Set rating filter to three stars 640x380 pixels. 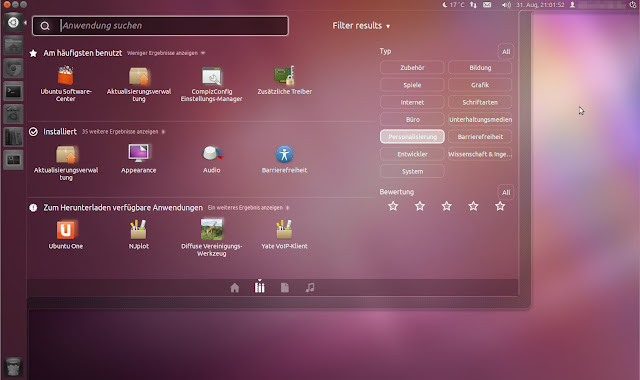pos(447,206)
